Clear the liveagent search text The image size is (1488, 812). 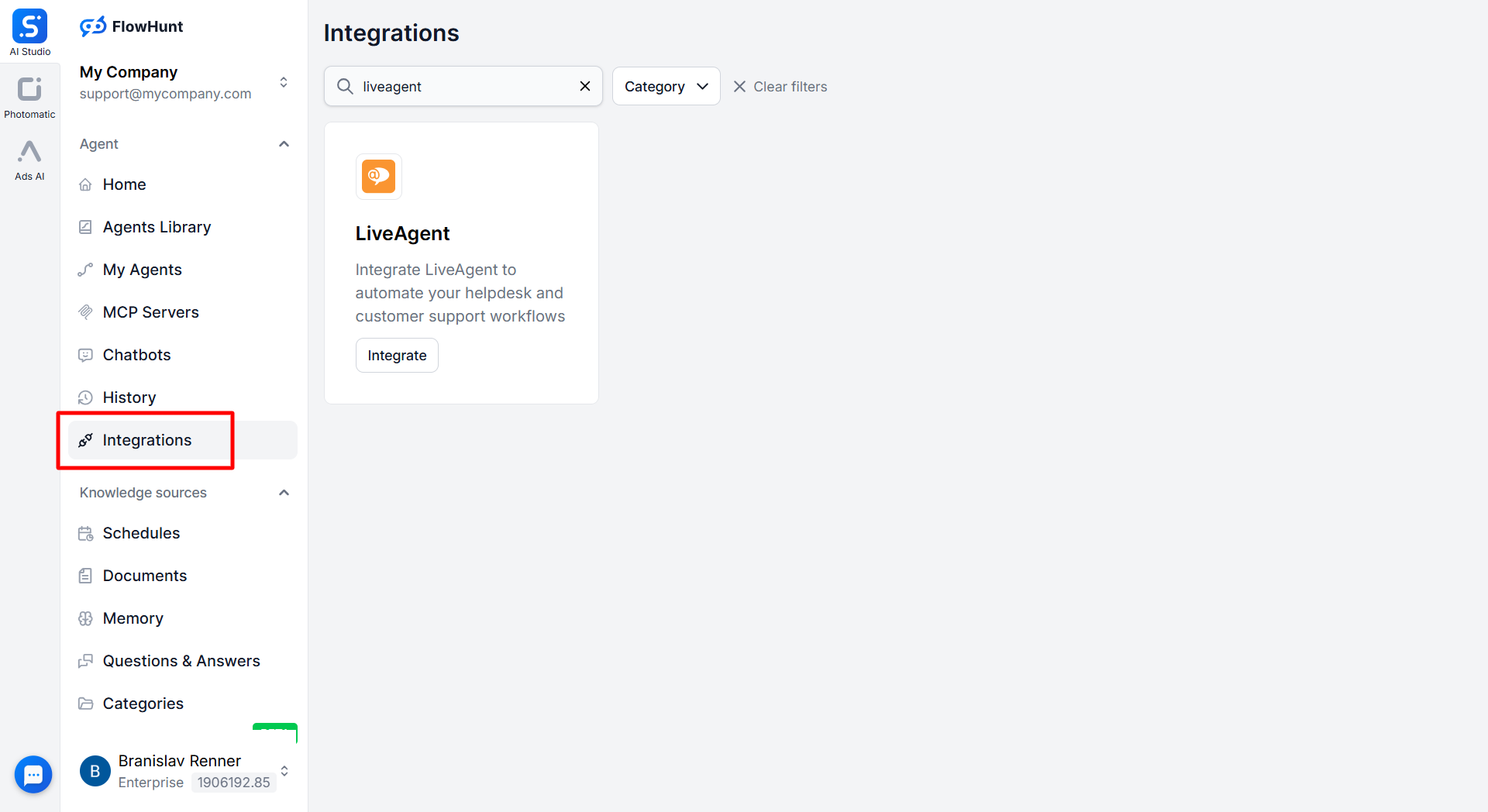tap(585, 86)
